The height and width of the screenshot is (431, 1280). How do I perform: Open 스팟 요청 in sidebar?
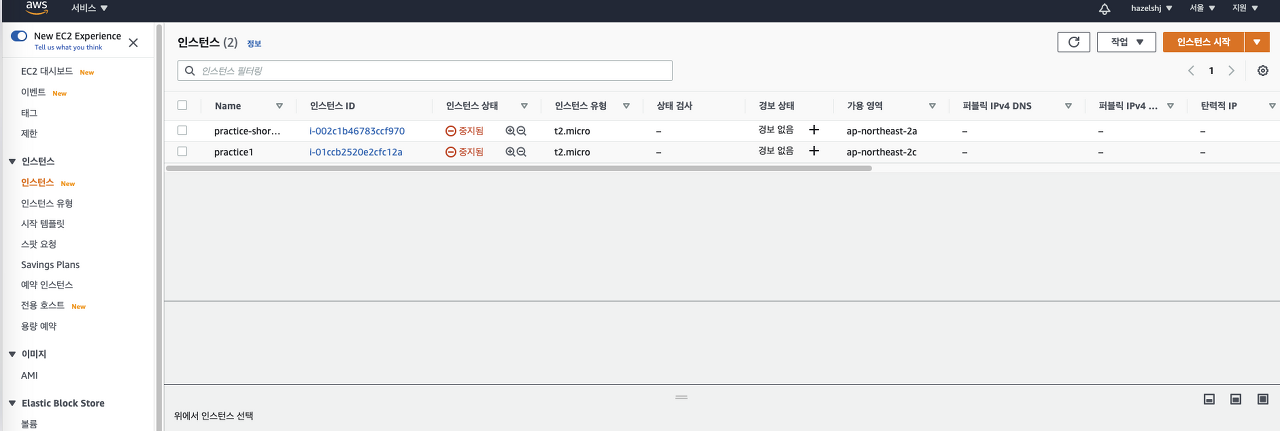pyautogui.click(x=38, y=244)
